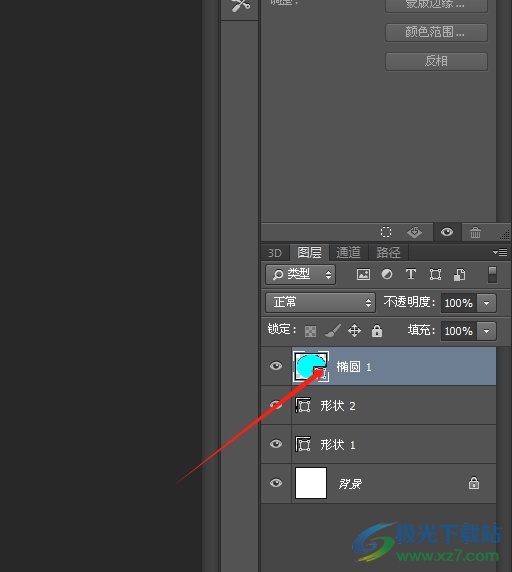Open the Color Range button
Viewport: 512px width, 572px height.
[436, 32]
